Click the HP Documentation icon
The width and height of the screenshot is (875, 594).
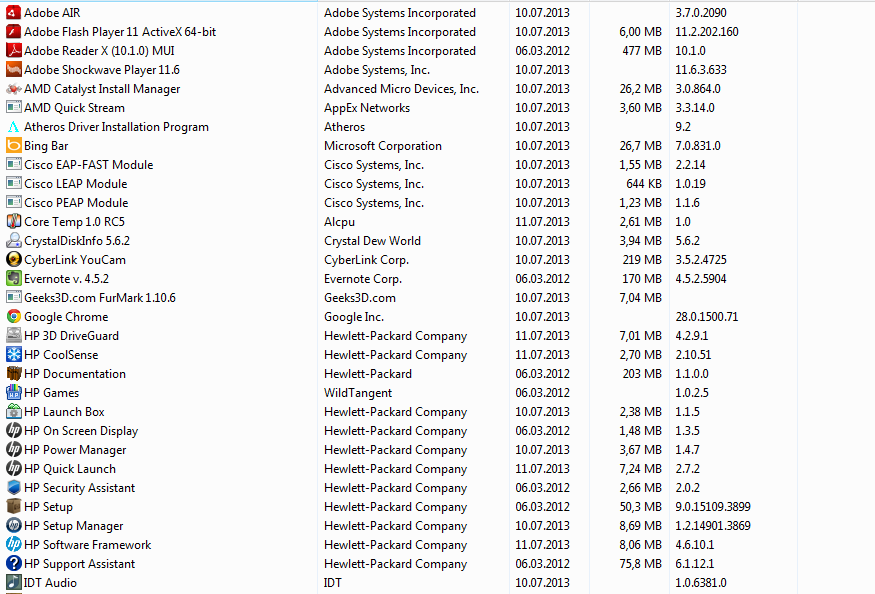point(13,373)
